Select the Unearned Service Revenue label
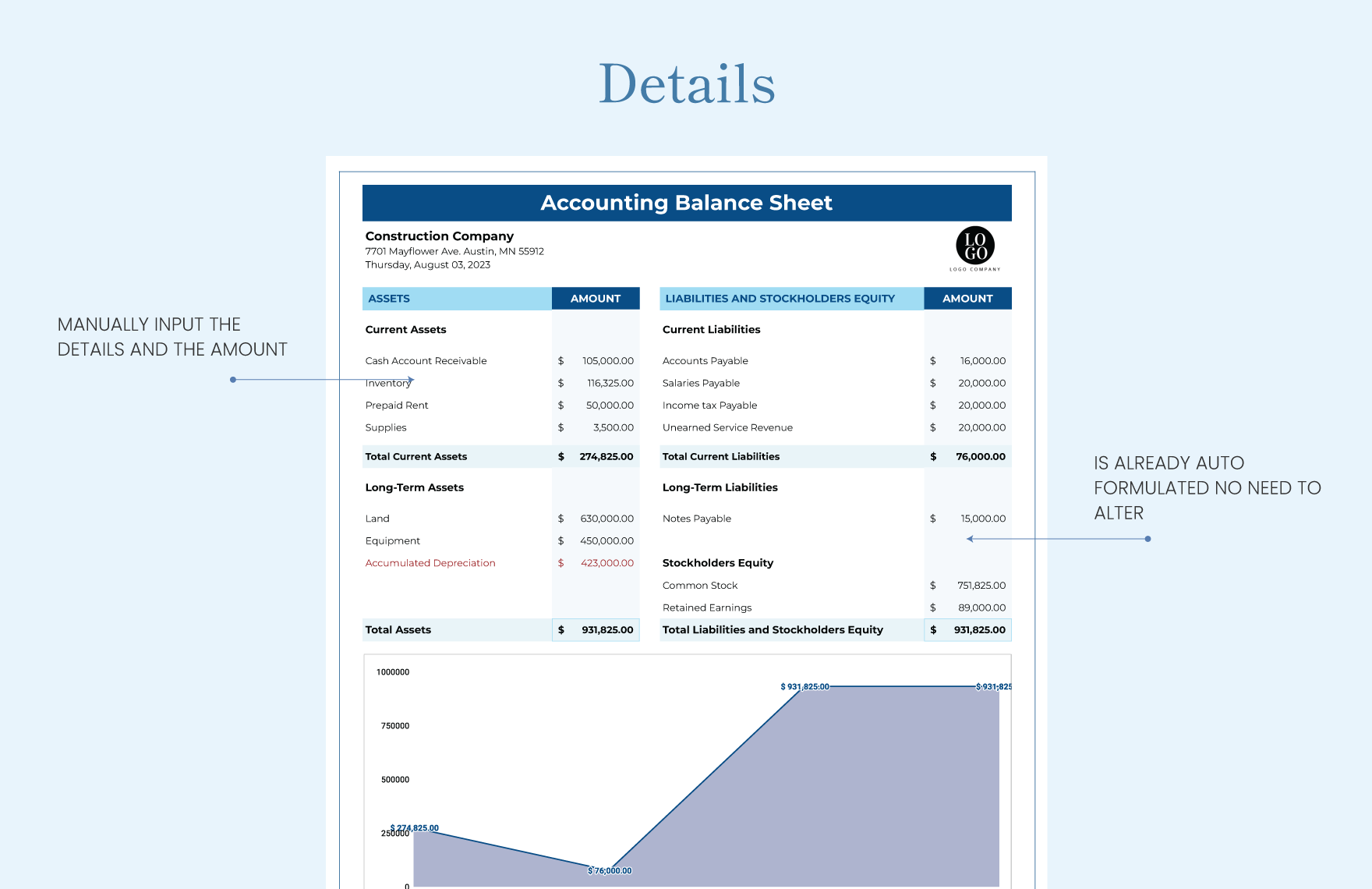Viewport: 1372px width, 889px height. [728, 427]
